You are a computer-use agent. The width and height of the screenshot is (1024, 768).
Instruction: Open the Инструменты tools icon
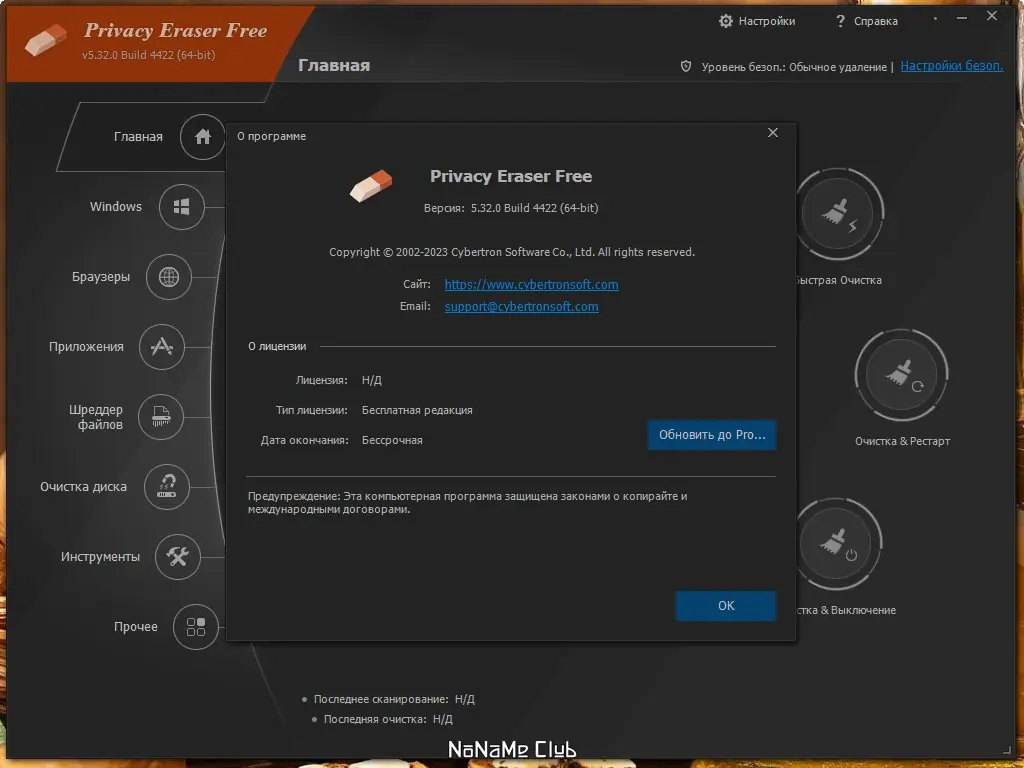[x=178, y=557]
